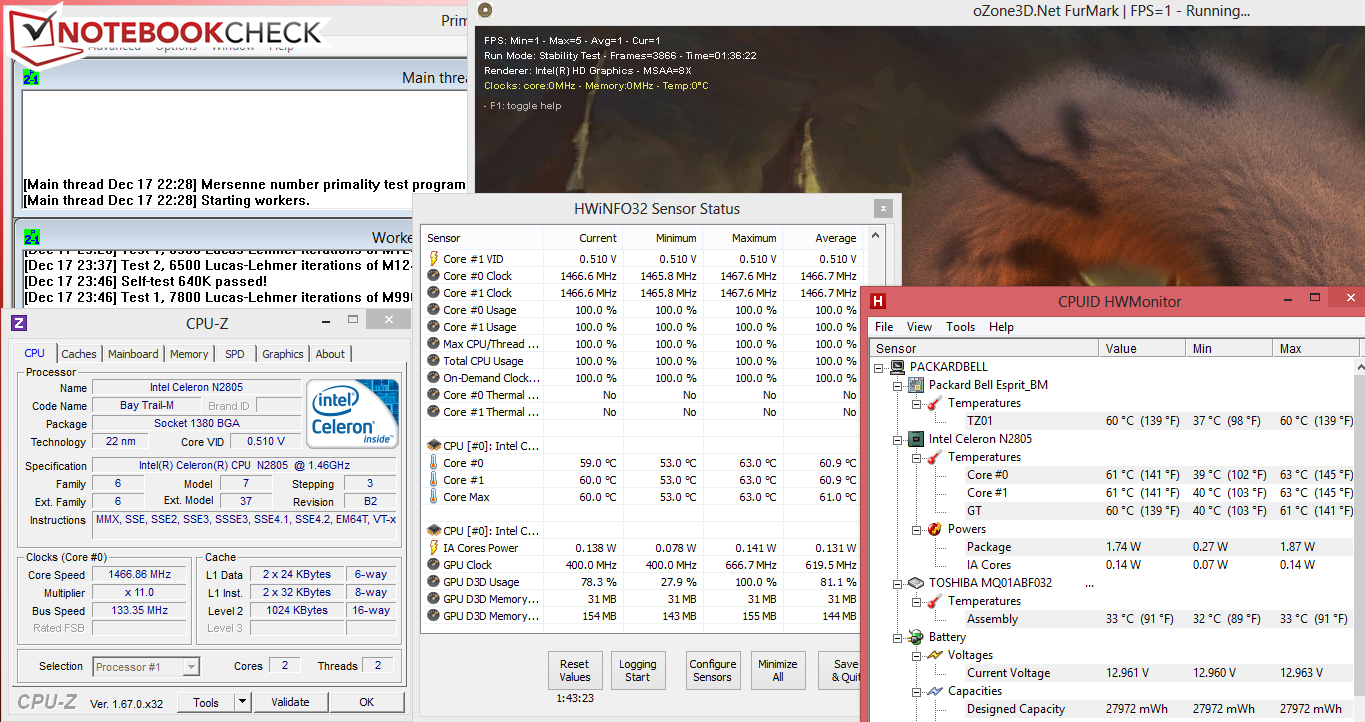Click the Core #0 Usage sensor icon

[x=433, y=310]
